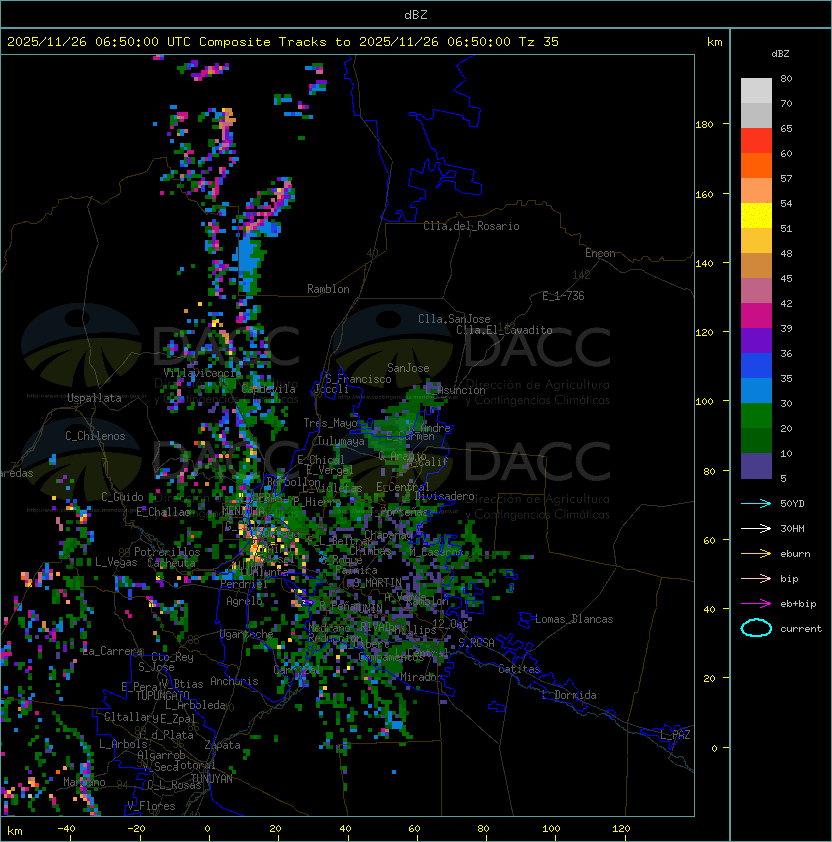Click the 'Tz 35' header value
The height and width of the screenshot is (842, 832).
tap(539, 42)
